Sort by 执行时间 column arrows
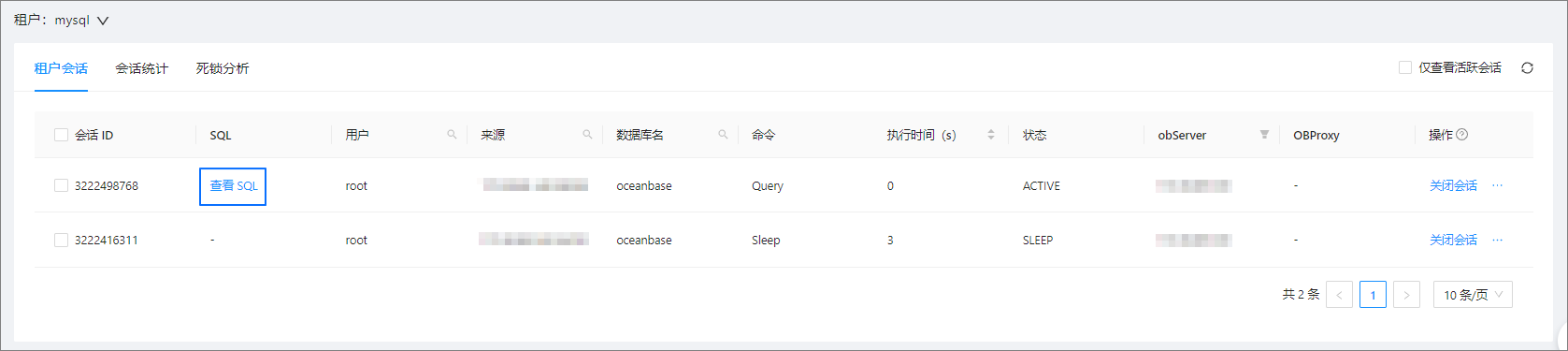This screenshot has height=351, width=1568. pos(991,135)
